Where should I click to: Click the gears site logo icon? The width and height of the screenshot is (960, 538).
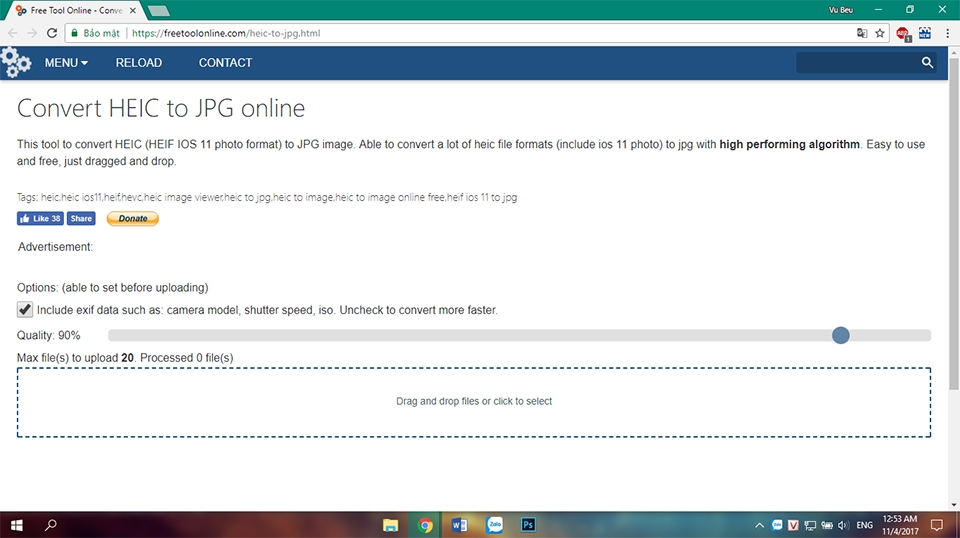pyautogui.click(x=15, y=62)
